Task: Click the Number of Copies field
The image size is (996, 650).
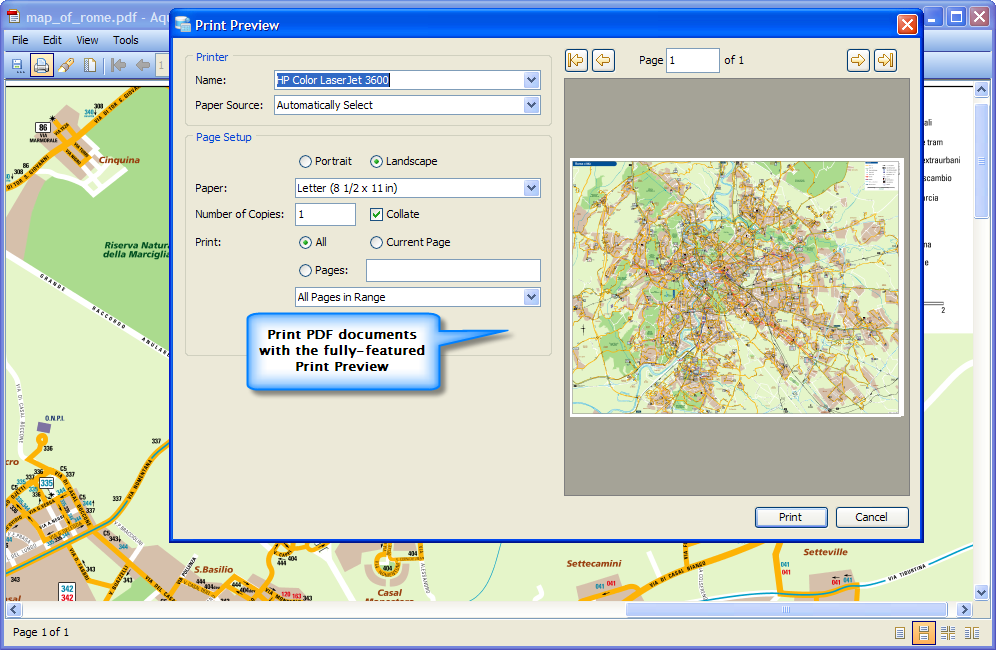Action: point(325,214)
